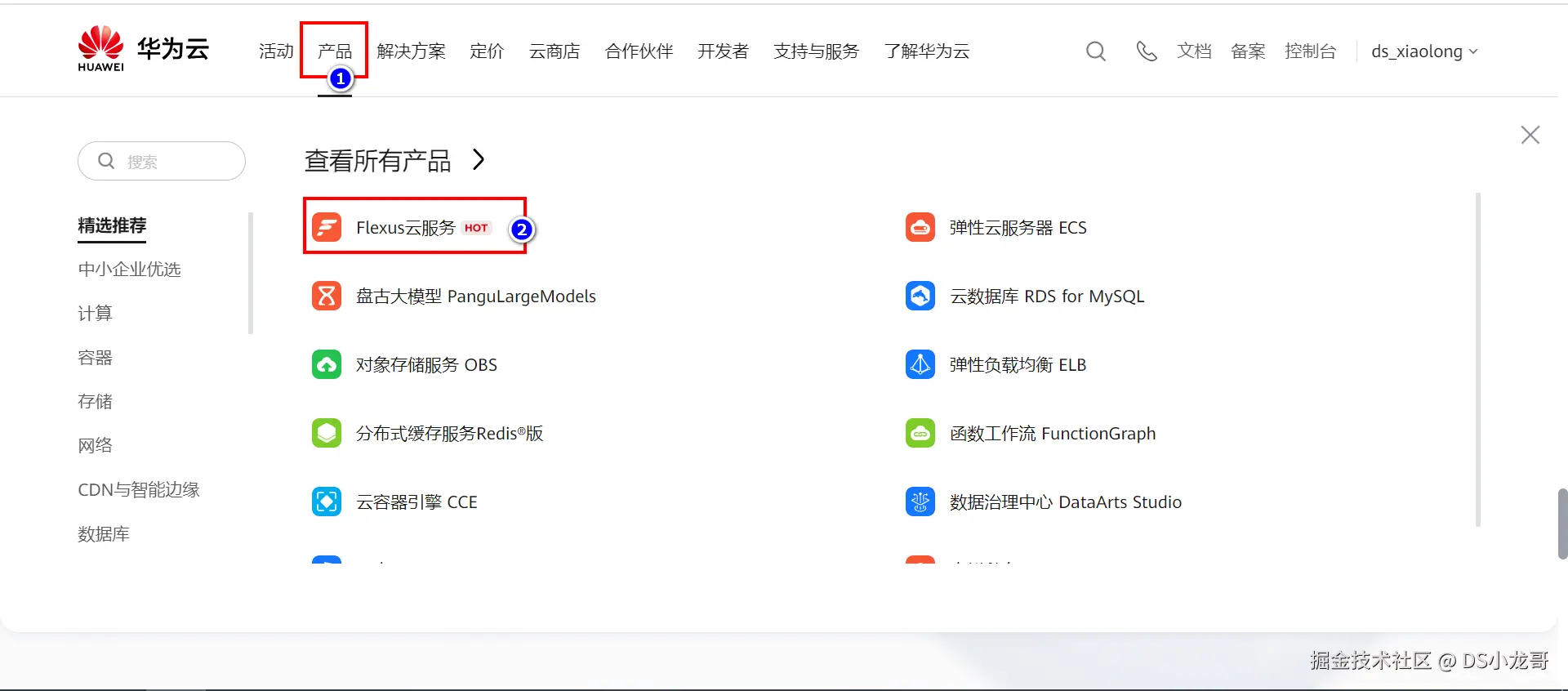Screen dimensions: 1568x691
Task: Click the 数据治理中心 DataArts Studio icon
Action: coord(920,502)
